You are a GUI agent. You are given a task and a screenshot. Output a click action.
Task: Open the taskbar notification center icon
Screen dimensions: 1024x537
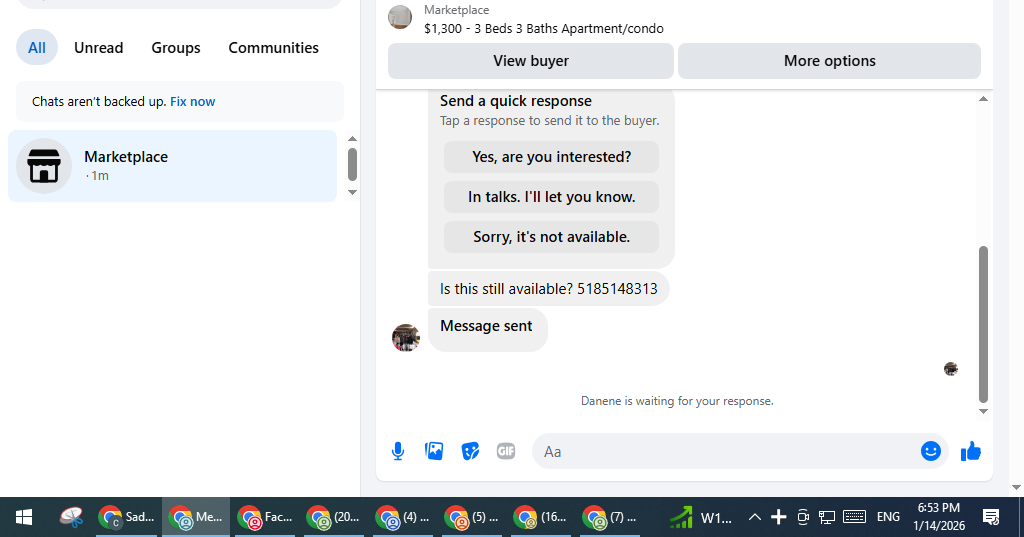991,517
